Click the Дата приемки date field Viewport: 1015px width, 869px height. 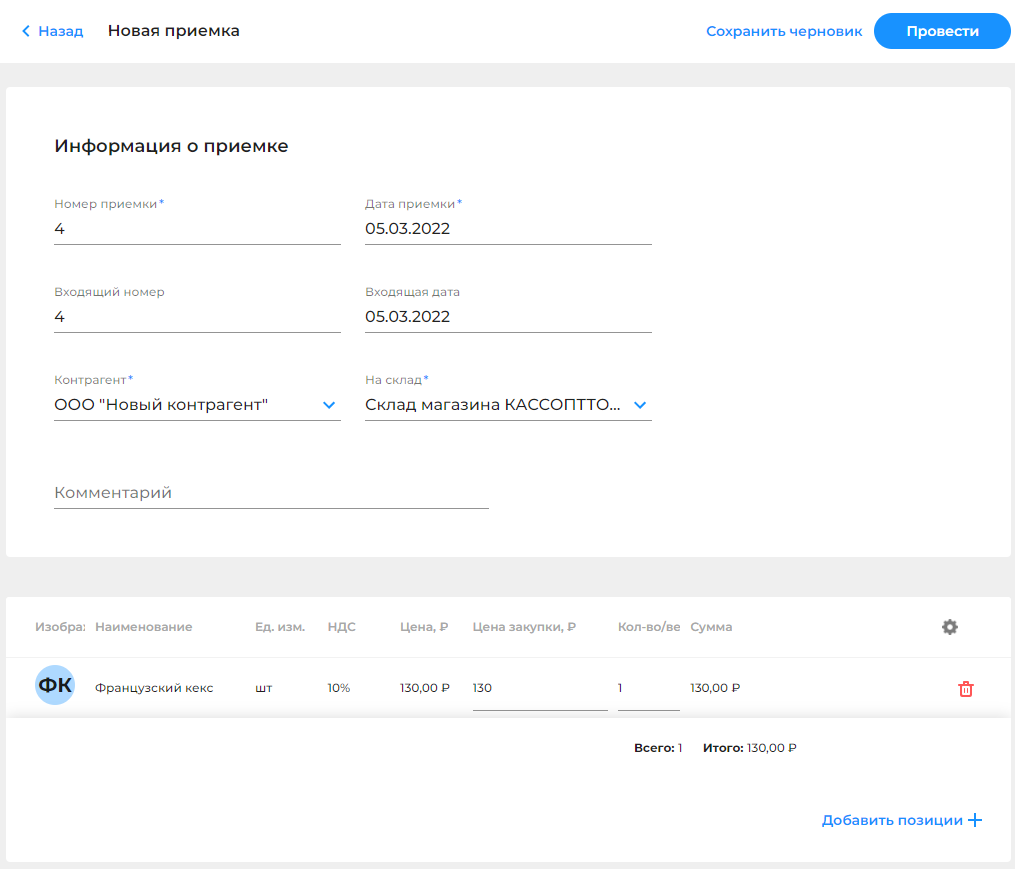click(x=508, y=229)
